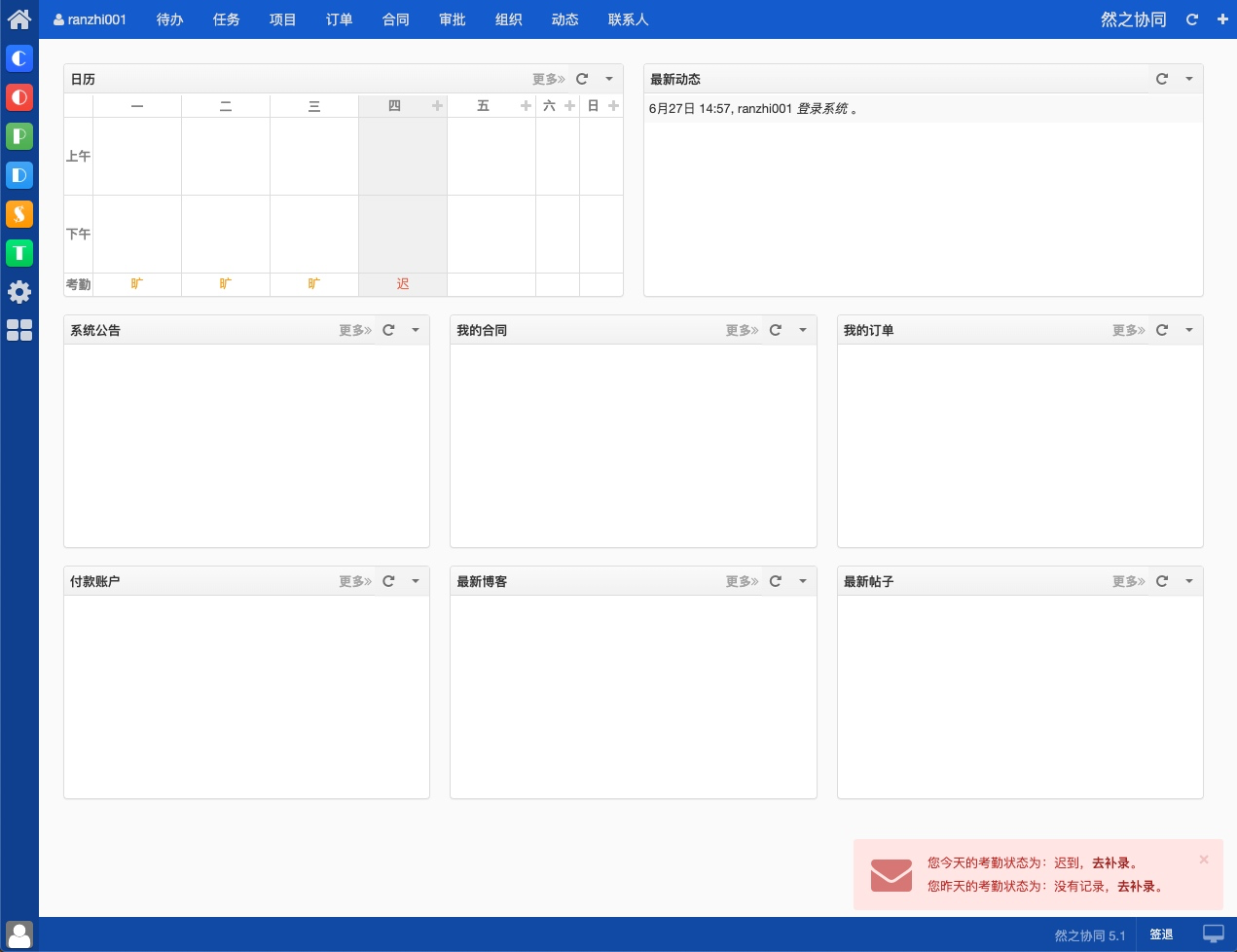Viewport: 1237px width, 952px height.
Task: Refresh the 最新博客 panel
Action: [776, 581]
